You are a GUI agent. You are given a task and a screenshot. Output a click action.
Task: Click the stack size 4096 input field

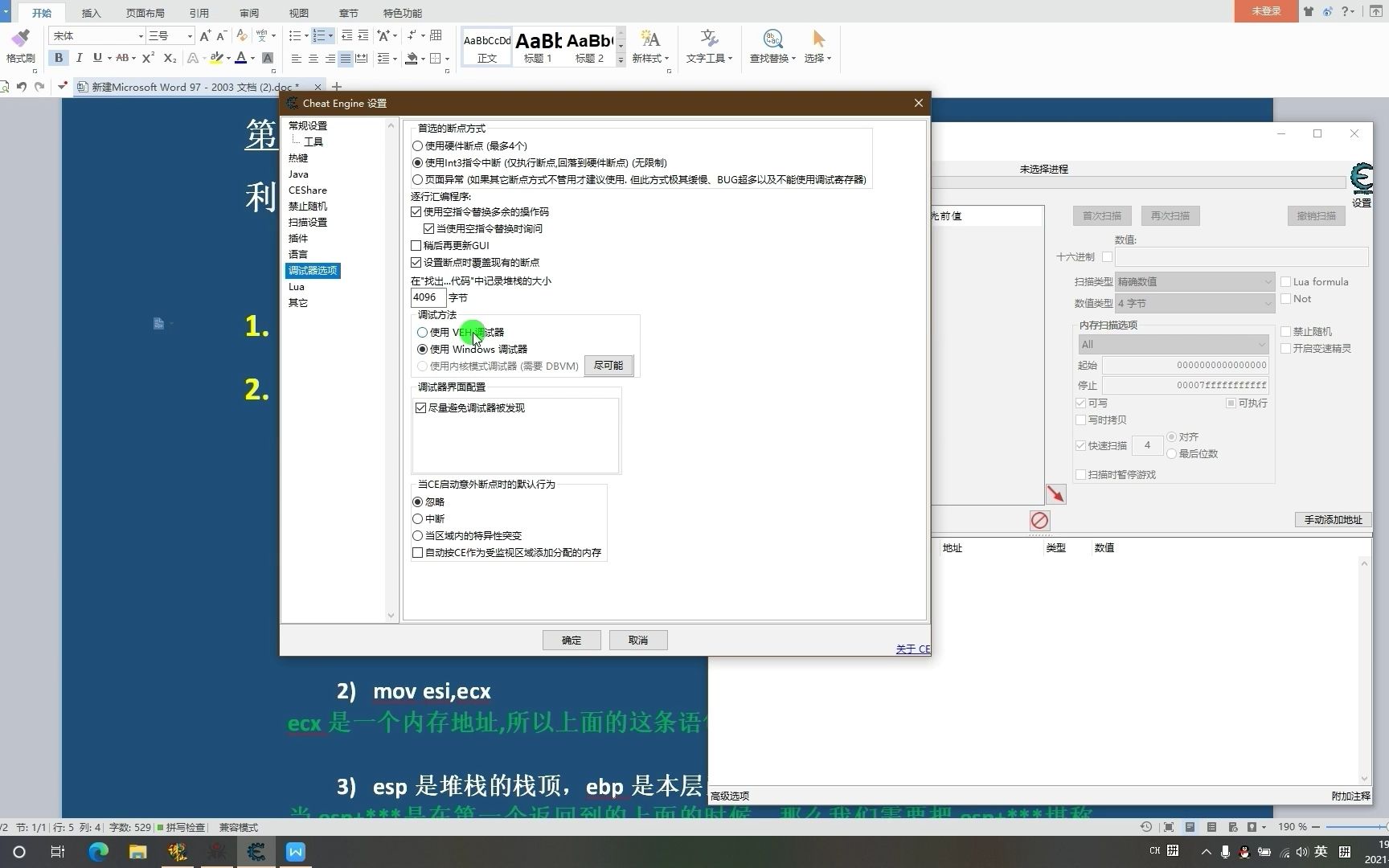(428, 297)
